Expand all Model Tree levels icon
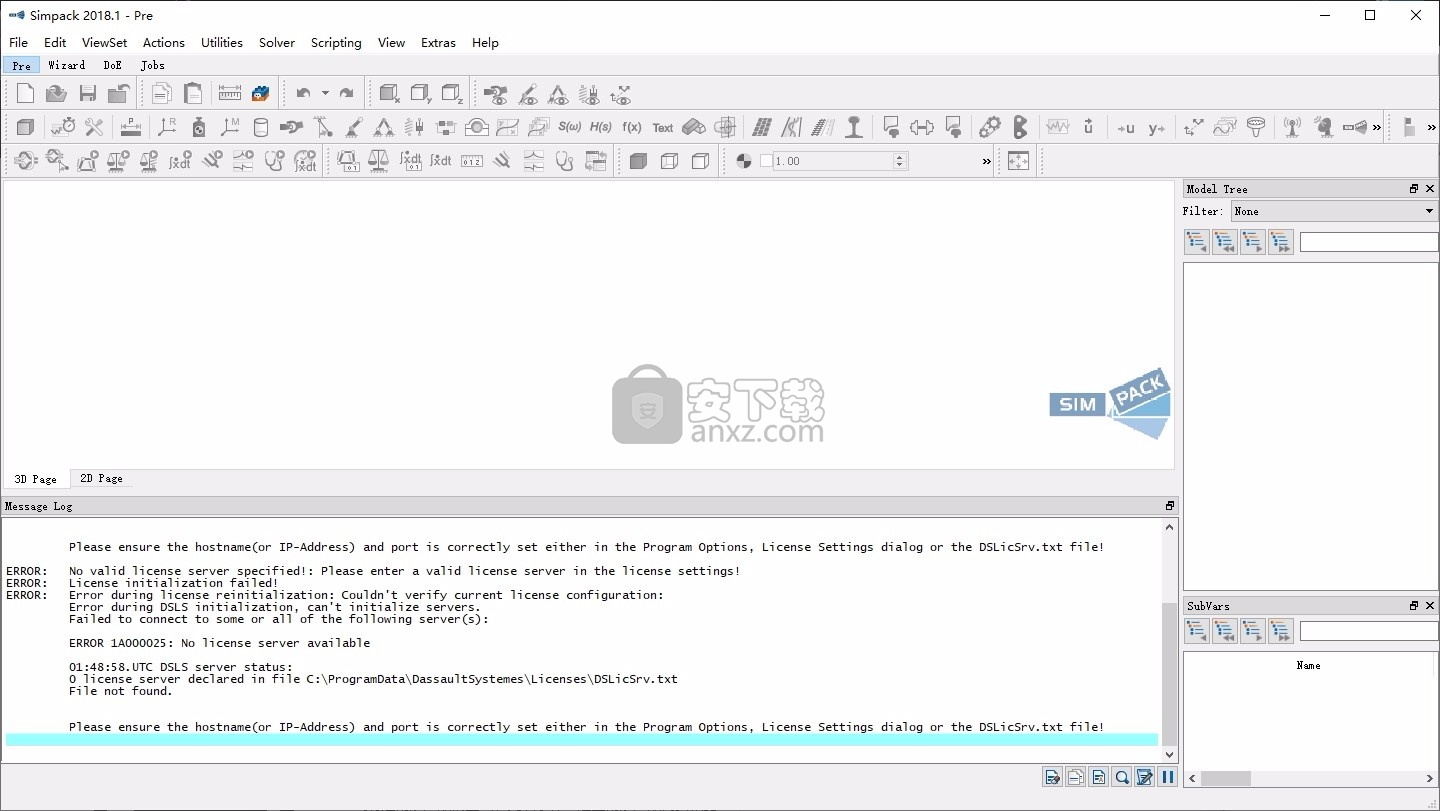Image resolution: width=1440 pixels, height=811 pixels. [1281, 241]
